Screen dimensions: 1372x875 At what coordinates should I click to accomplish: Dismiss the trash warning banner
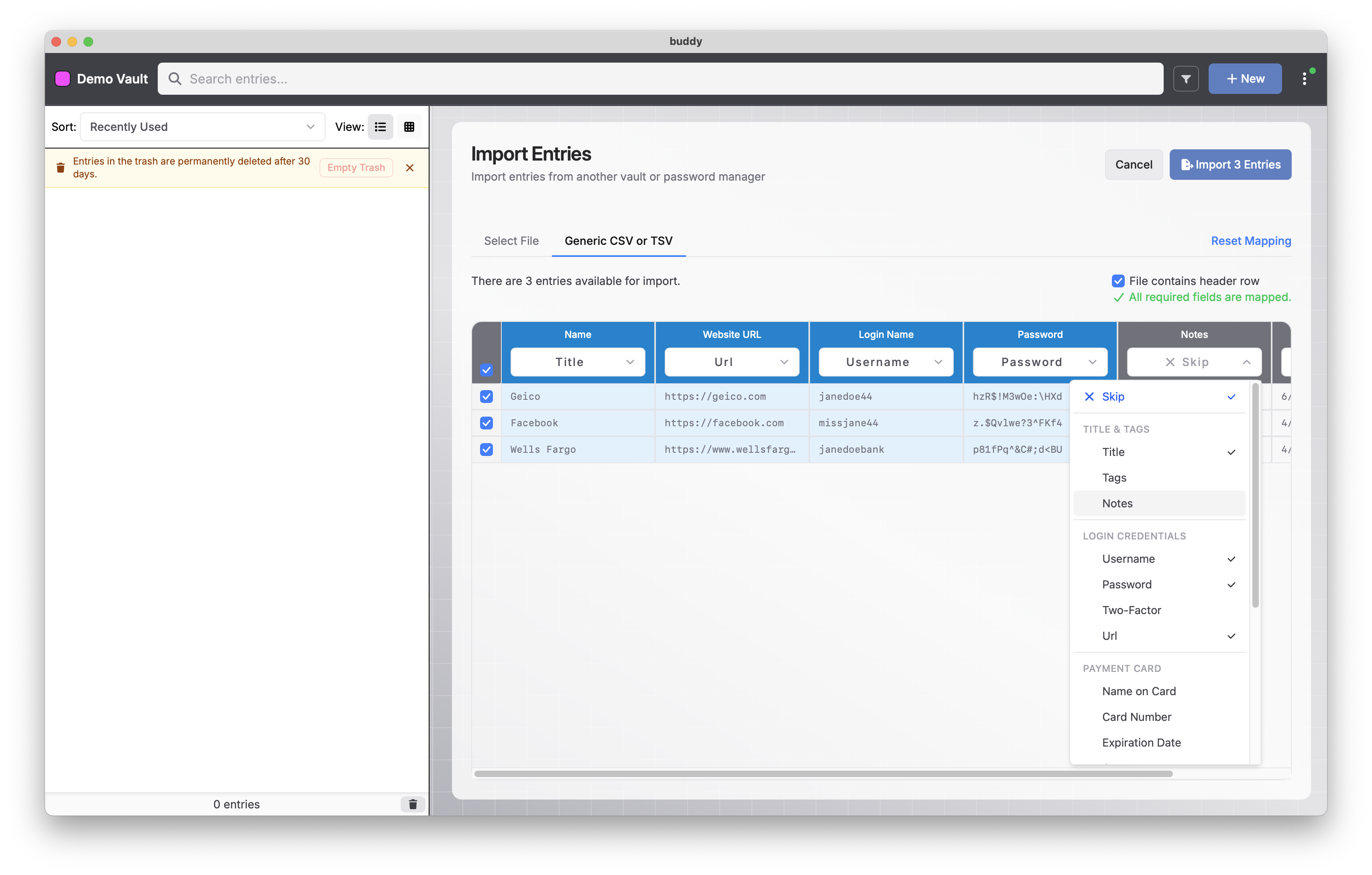pyautogui.click(x=410, y=167)
